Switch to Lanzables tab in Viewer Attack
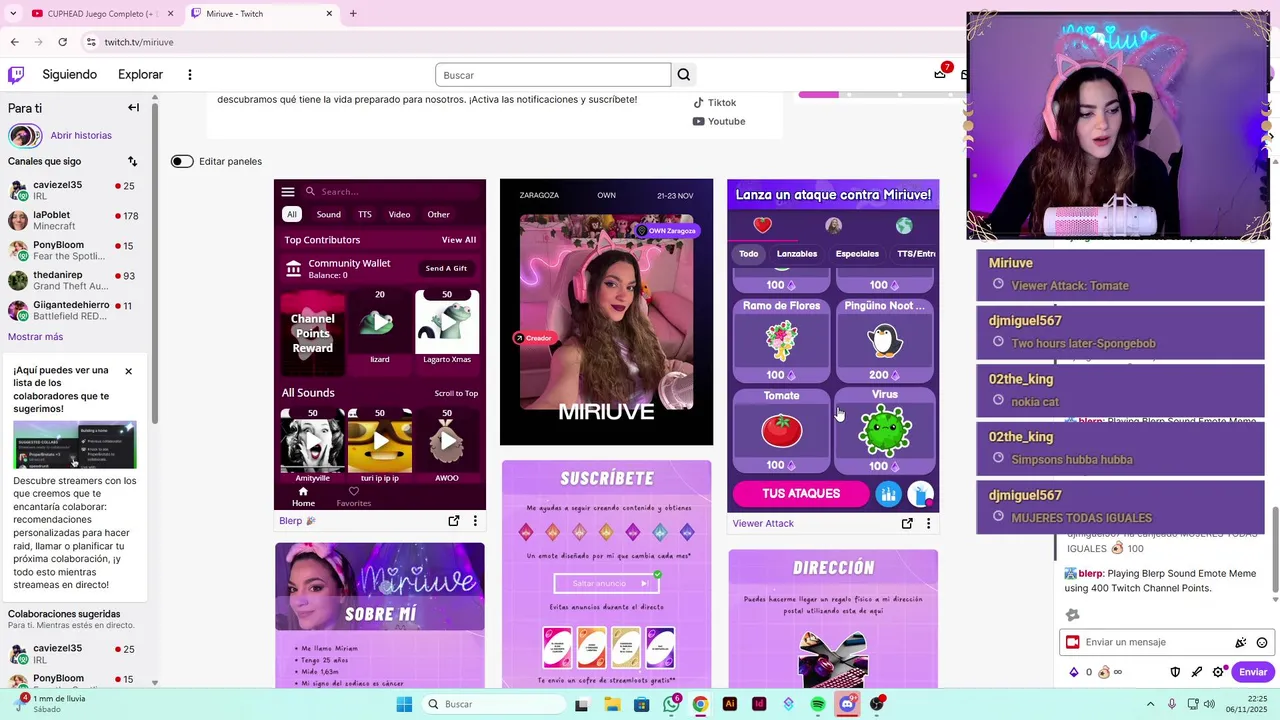Image resolution: width=1280 pixels, height=720 pixels. (797, 254)
